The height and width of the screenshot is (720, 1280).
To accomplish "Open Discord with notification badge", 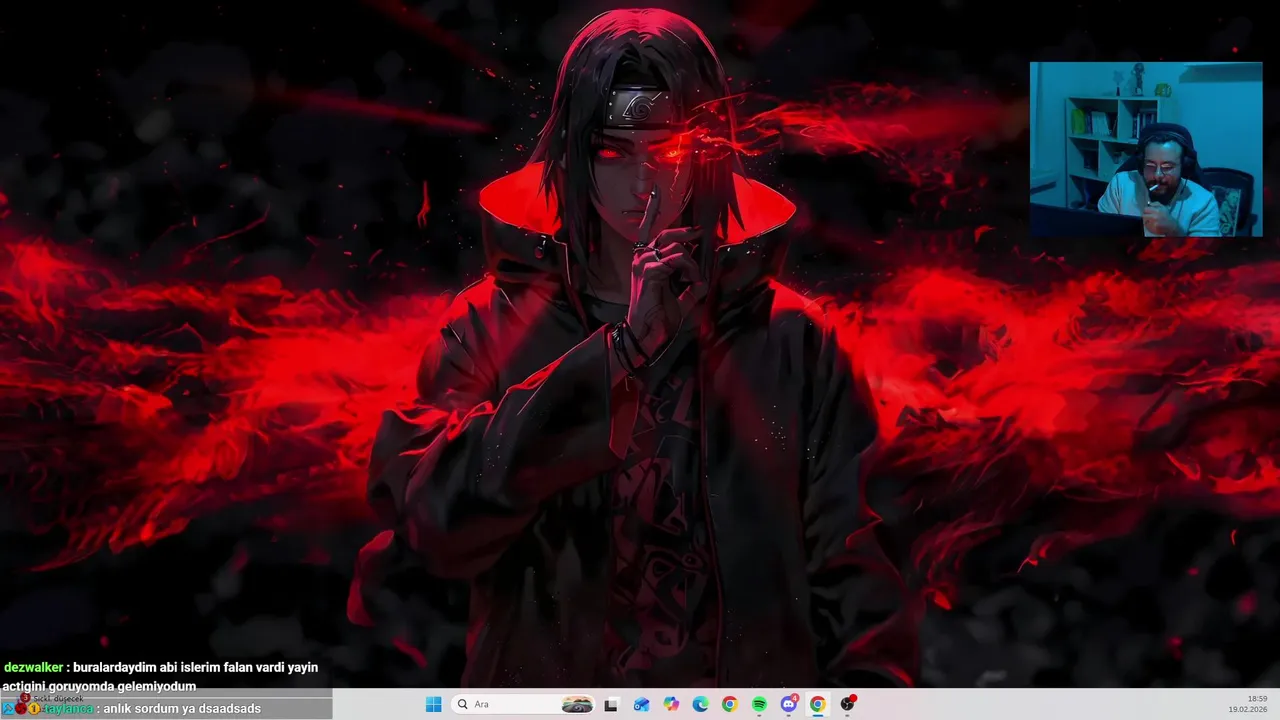I will 789,704.
